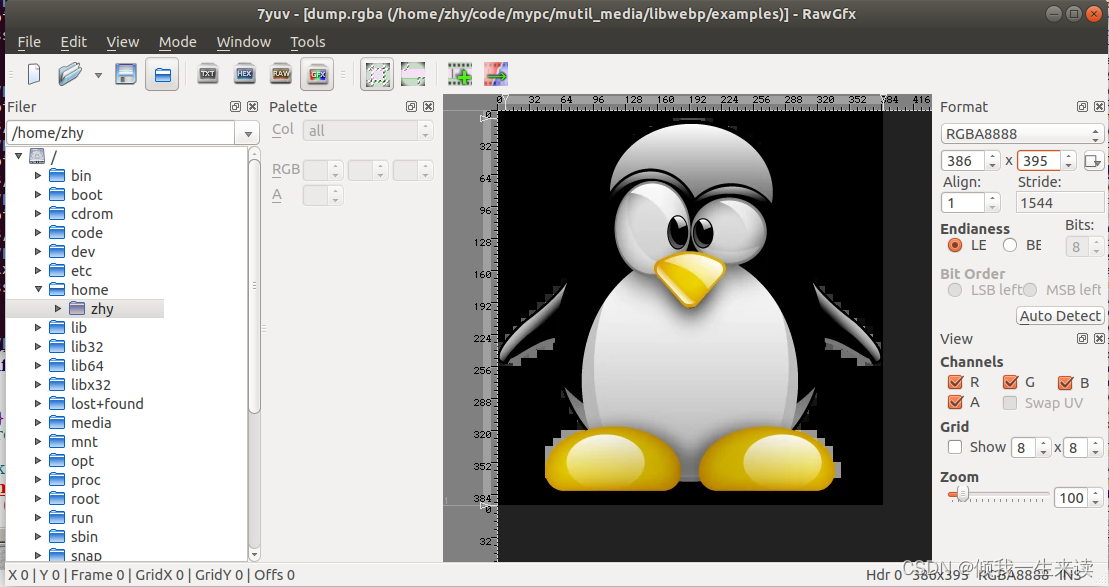Export buffer as RAW data
1109x587 pixels.
(280, 73)
